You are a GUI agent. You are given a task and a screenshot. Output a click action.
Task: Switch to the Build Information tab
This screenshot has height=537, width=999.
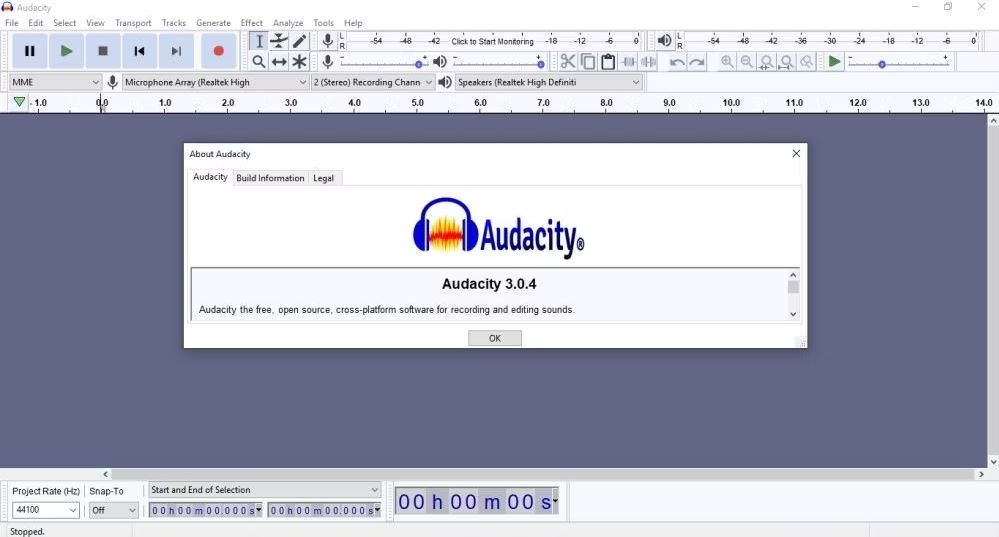[x=270, y=178]
